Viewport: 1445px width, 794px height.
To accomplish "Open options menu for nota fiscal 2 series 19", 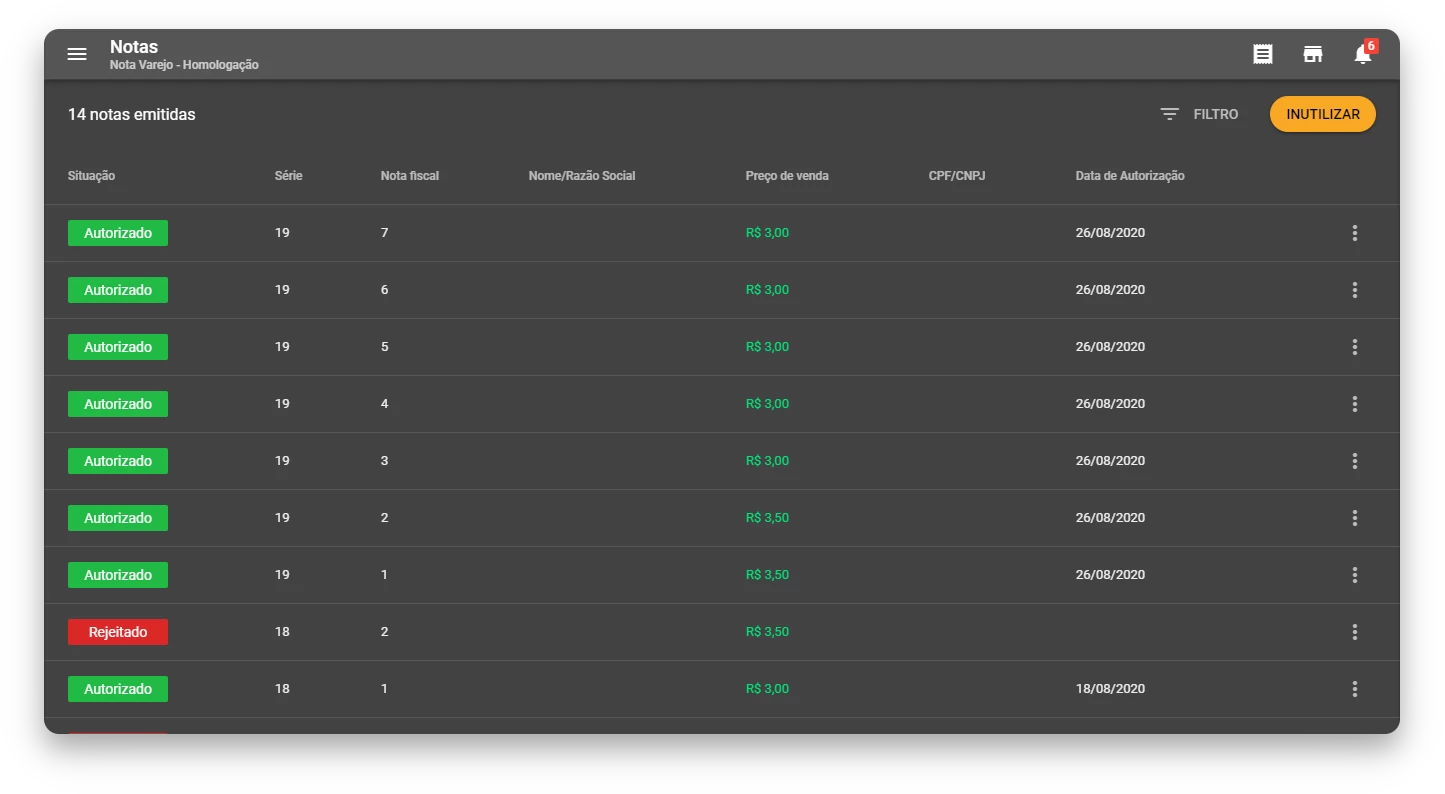I will click(x=1355, y=518).
